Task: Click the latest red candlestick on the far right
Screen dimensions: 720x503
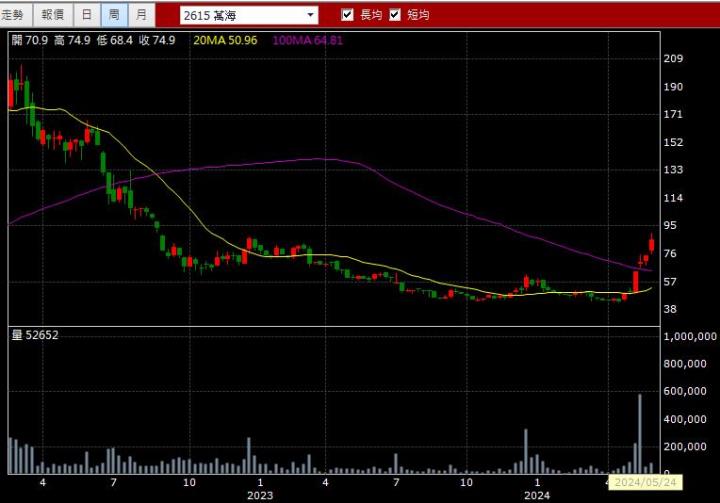Action: (651, 243)
